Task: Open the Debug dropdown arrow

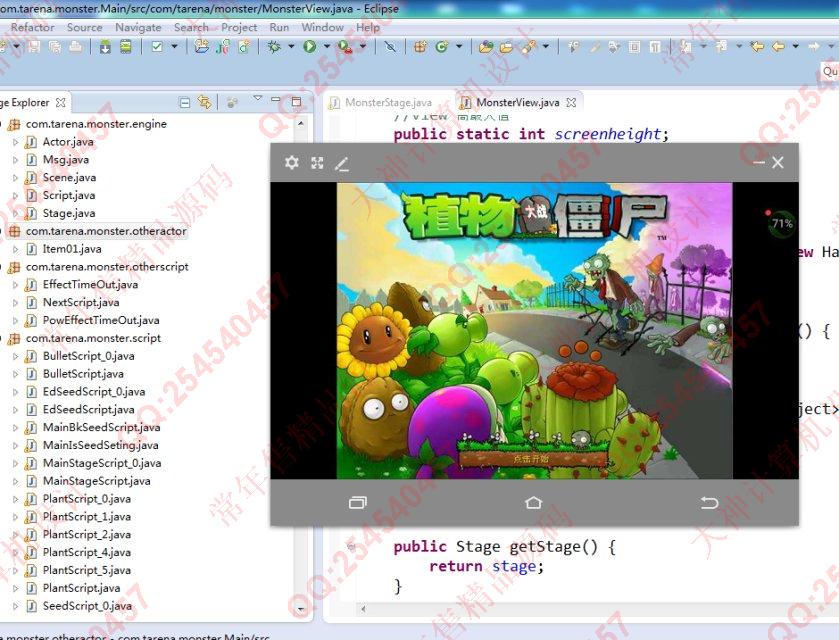Action: (291, 47)
